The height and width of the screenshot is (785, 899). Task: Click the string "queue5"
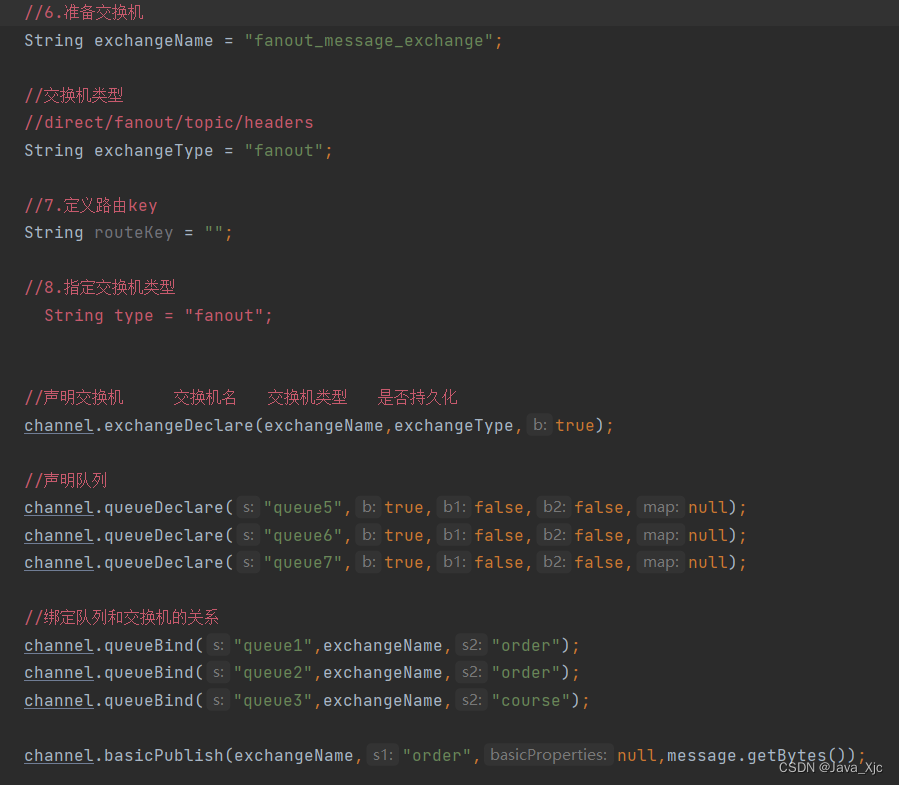[303, 507]
